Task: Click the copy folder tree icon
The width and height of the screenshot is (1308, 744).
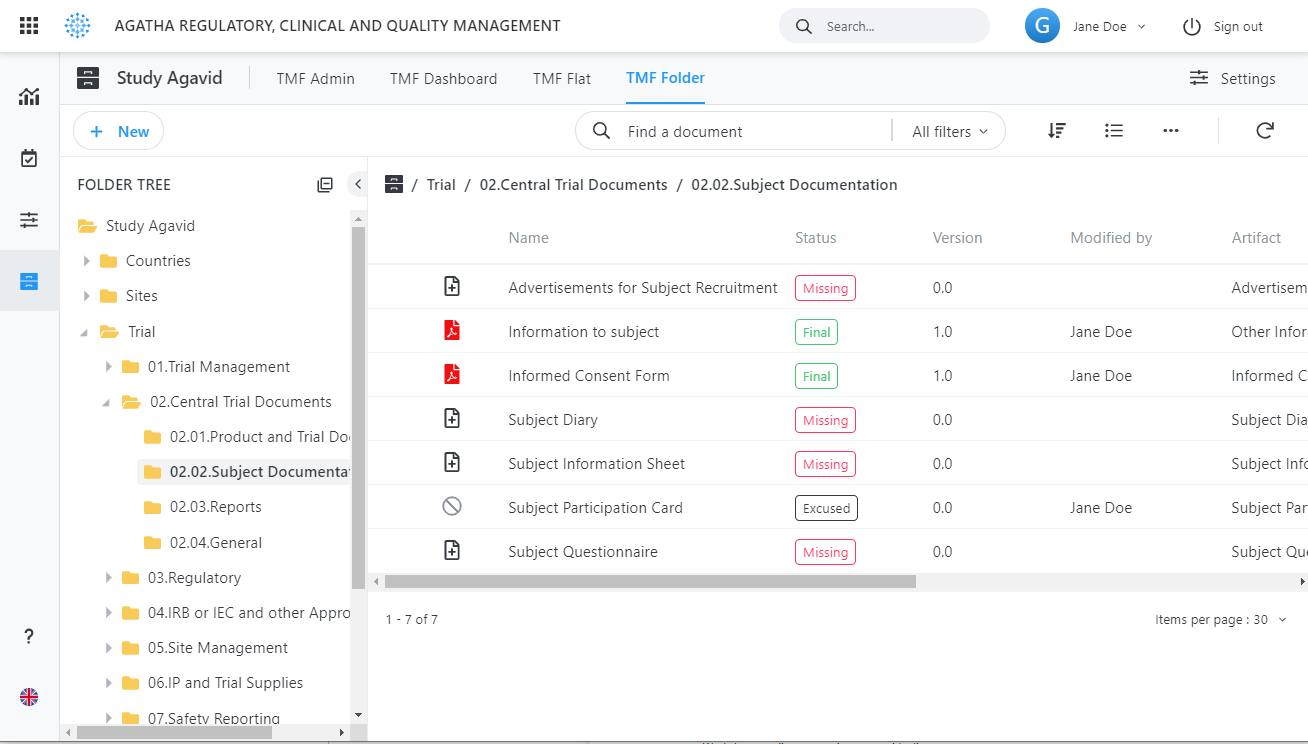Action: point(325,184)
